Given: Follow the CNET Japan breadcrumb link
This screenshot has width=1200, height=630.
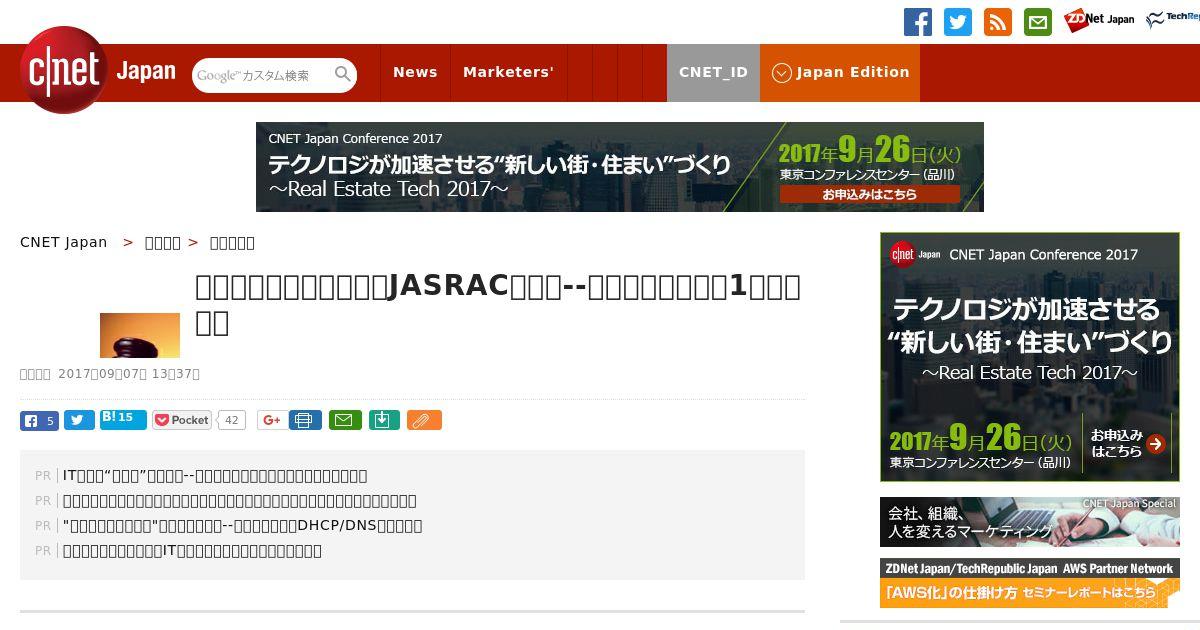Looking at the screenshot, I should point(63,242).
